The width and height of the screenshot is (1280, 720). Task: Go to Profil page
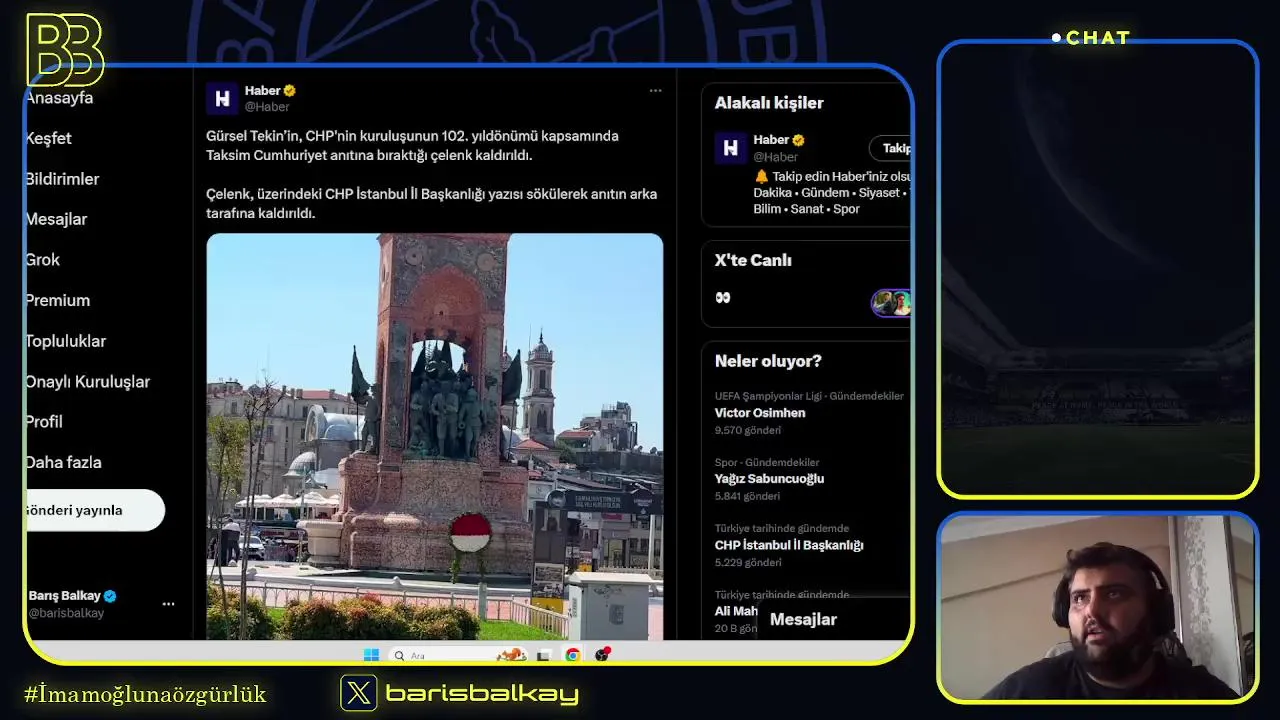click(x=44, y=422)
